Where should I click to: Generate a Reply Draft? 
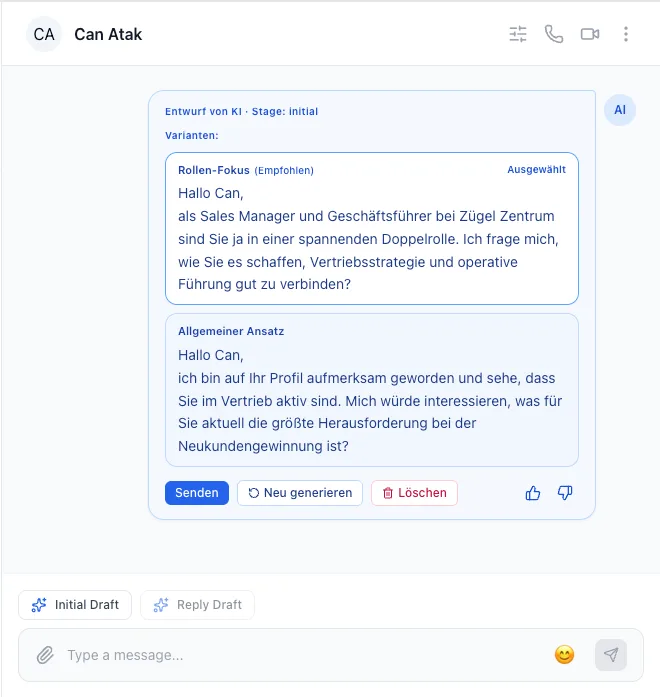pos(197,605)
